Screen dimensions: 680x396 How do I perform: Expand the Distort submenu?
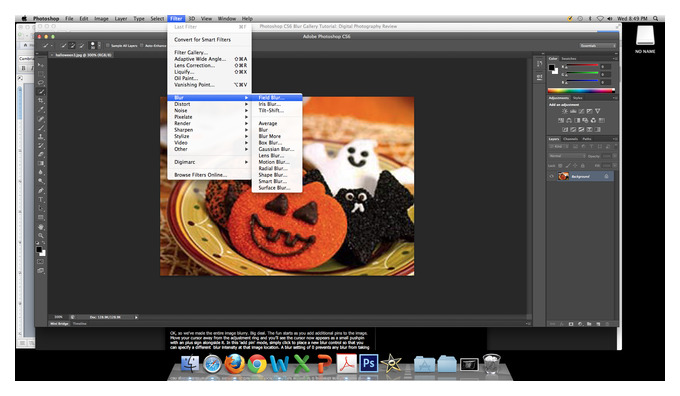209,104
